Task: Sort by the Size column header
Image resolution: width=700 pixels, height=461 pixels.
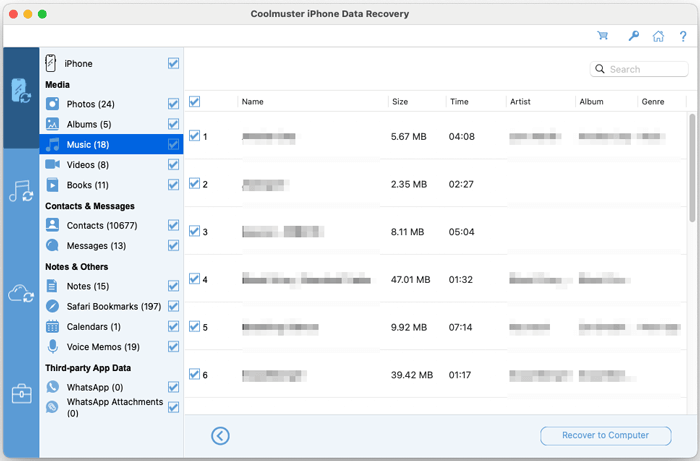Action: tap(400, 102)
